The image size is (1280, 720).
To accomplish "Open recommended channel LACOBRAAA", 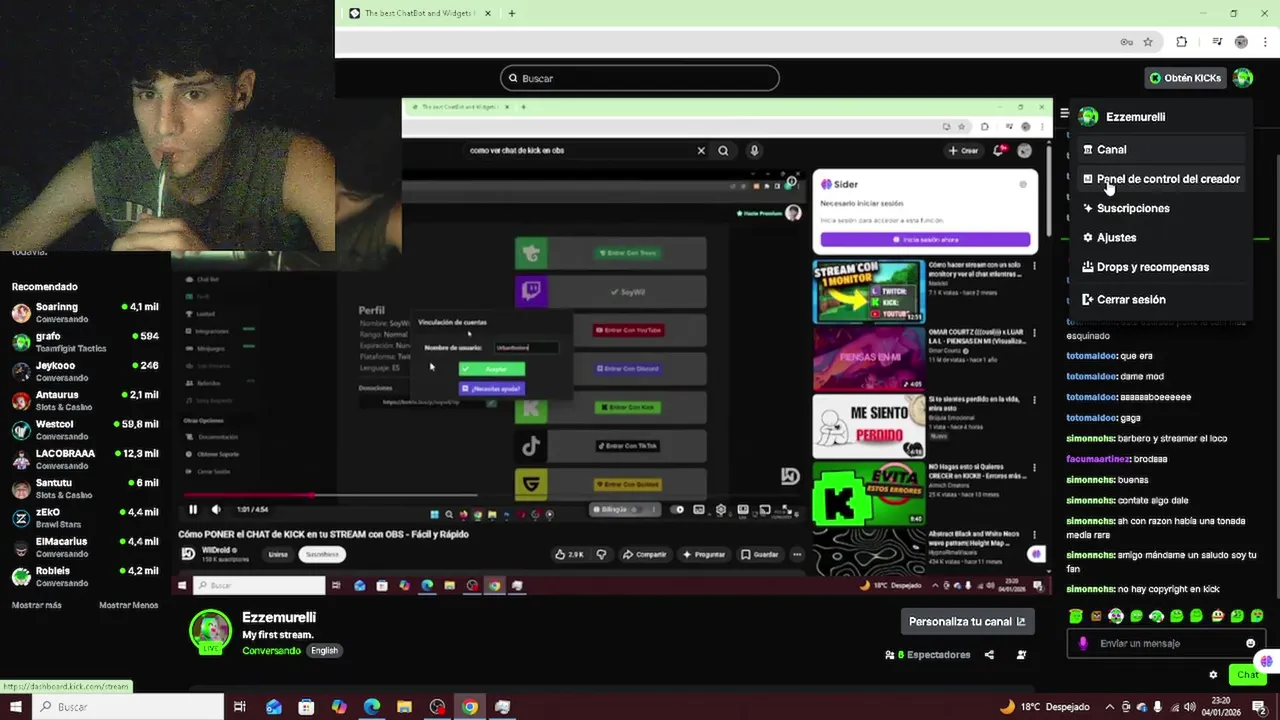I will pyautogui.click(x=85, y=459).
